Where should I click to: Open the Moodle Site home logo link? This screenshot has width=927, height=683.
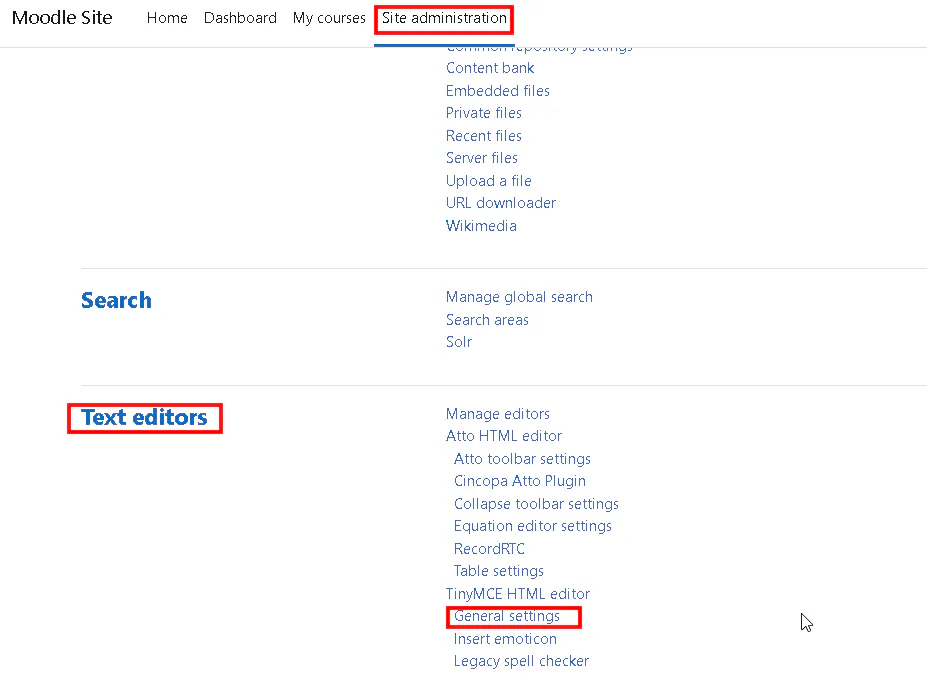tap(62, 18)
